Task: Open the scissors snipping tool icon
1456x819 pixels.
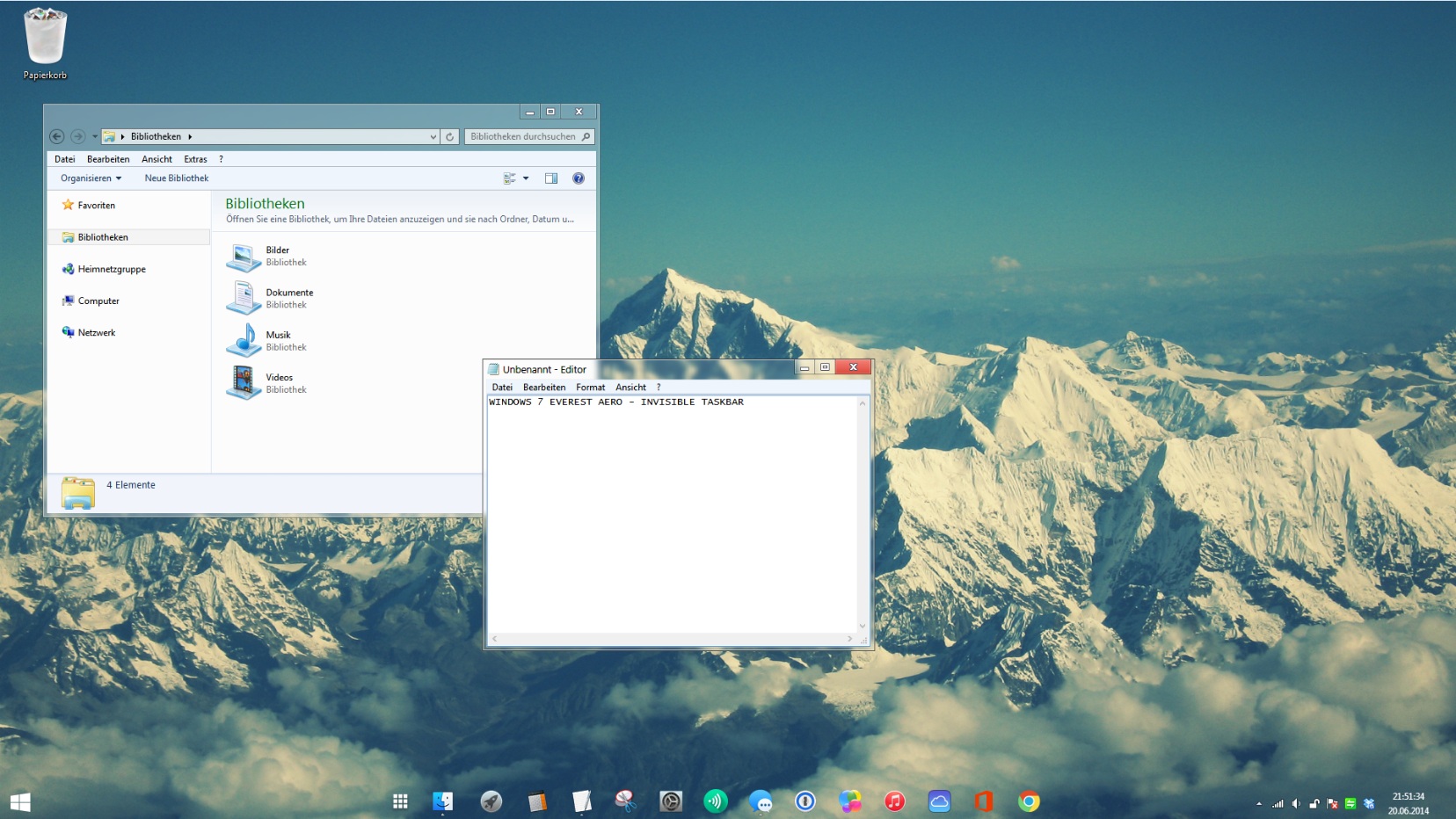Action: 625,801
